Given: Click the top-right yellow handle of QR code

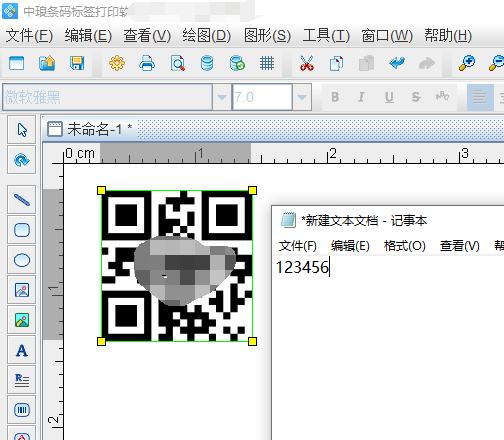Looking at the screenshot, I should (252, 190).
